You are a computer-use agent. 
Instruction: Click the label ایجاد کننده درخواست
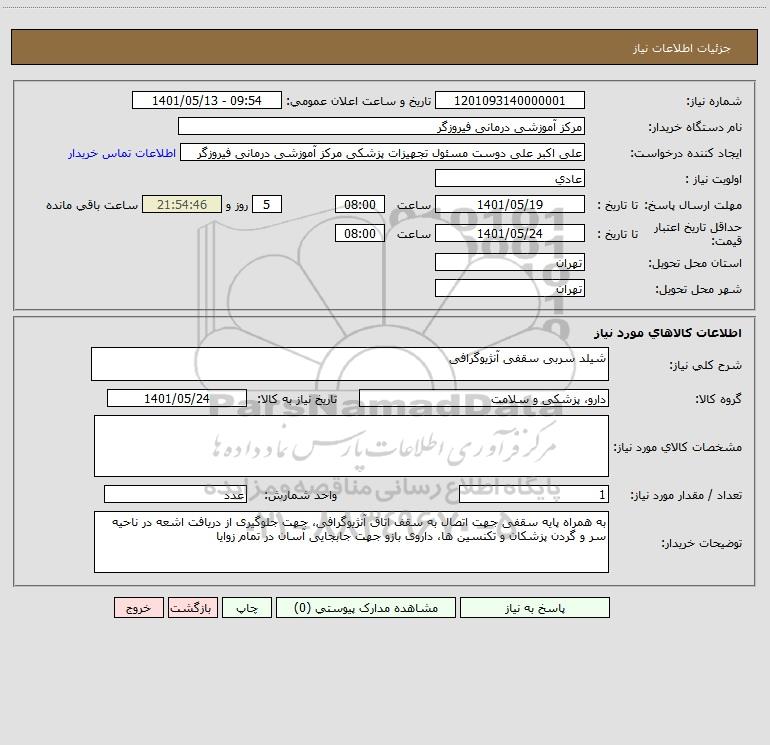[x=686, y=153]
